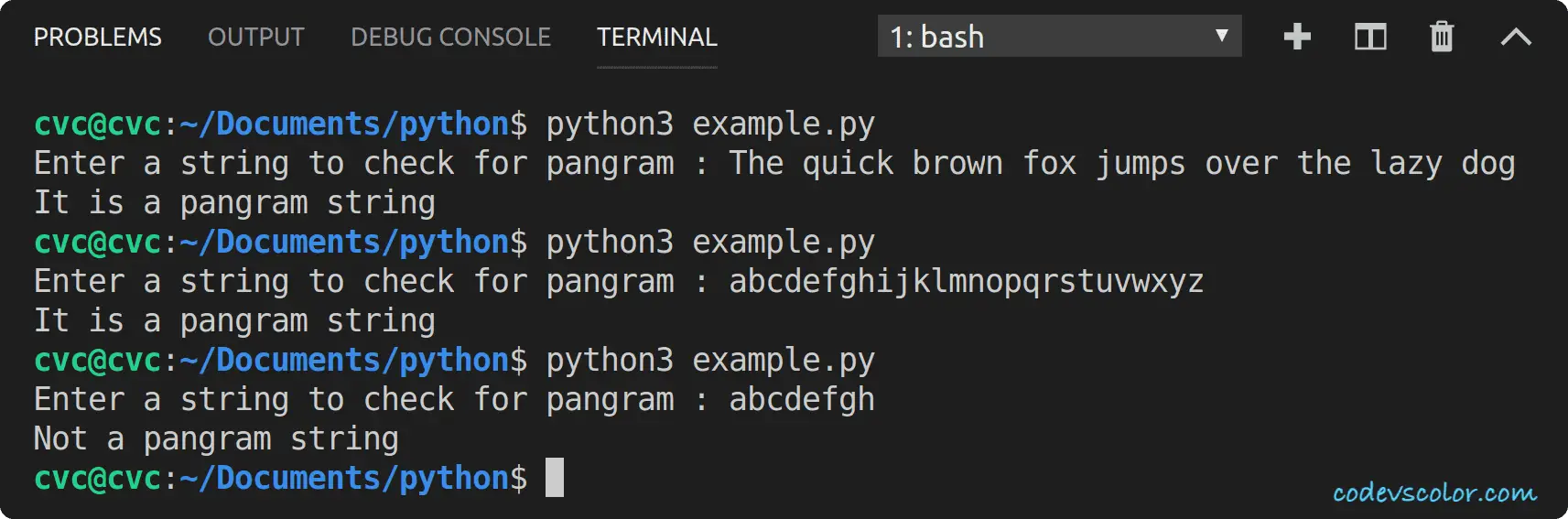Visit the codevscolor.com watermark link
The image size is (1568, 519).
coord(1434,492)
